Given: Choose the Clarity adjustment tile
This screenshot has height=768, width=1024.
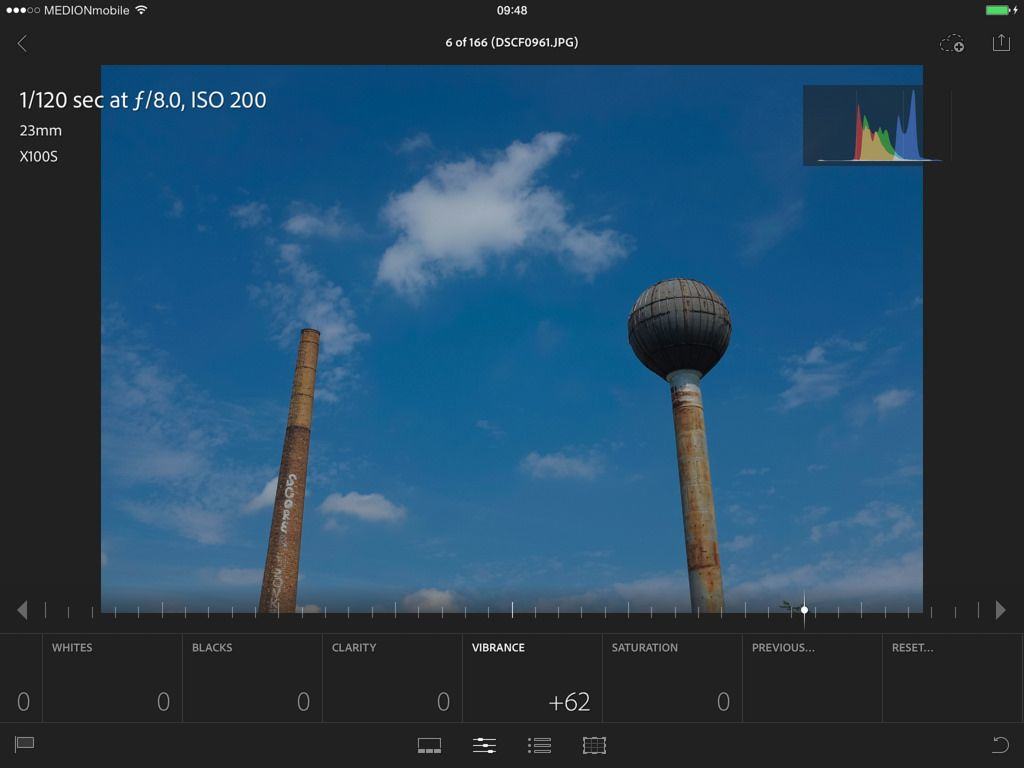Looking at the screenshot, I should coord(392,678).
